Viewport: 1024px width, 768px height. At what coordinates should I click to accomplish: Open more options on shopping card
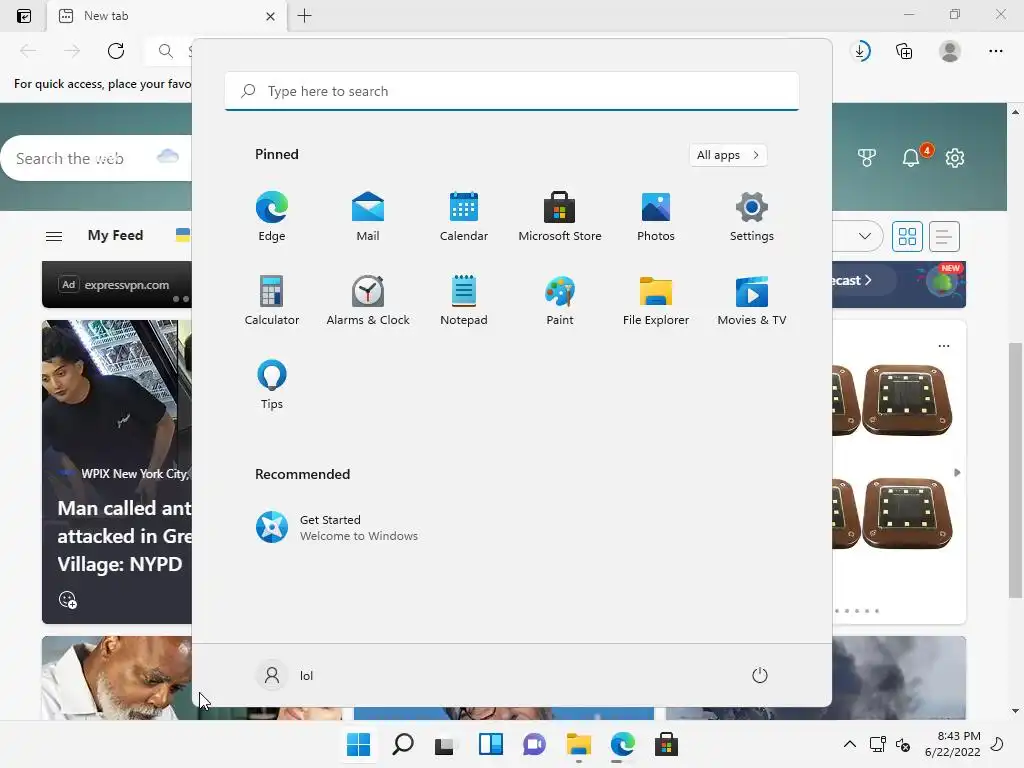coord(944,346)
